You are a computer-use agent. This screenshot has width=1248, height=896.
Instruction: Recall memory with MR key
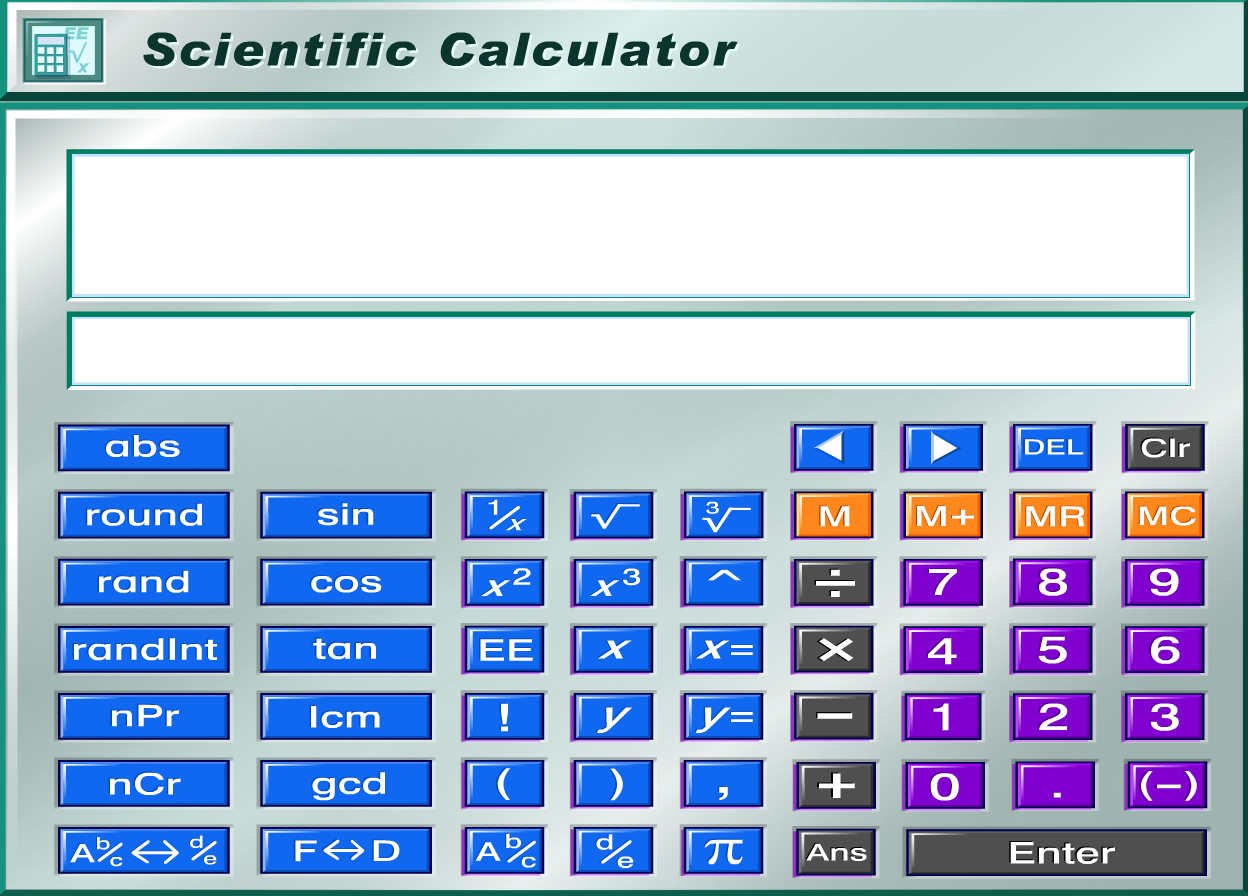pos(1054,516)
